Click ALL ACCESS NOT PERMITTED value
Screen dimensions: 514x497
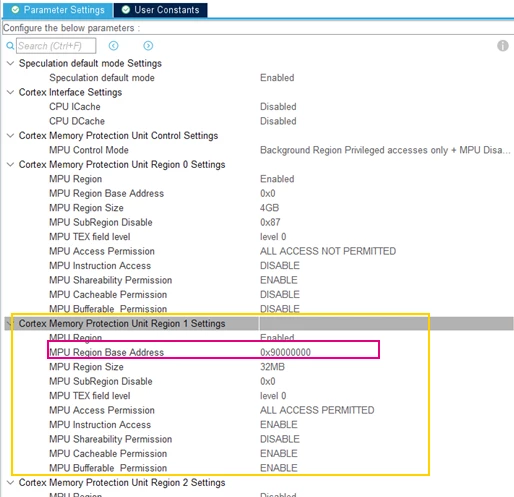click(x=328, y=251)
